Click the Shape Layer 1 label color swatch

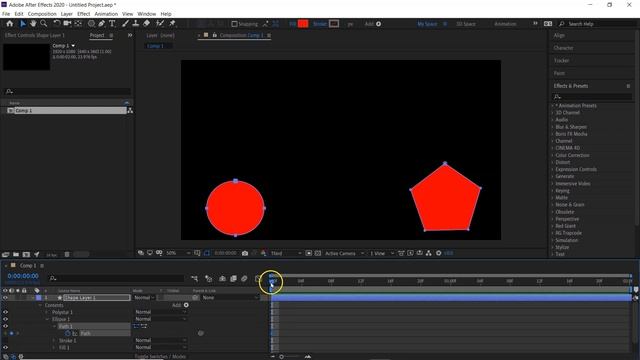(x=38, y=298)
